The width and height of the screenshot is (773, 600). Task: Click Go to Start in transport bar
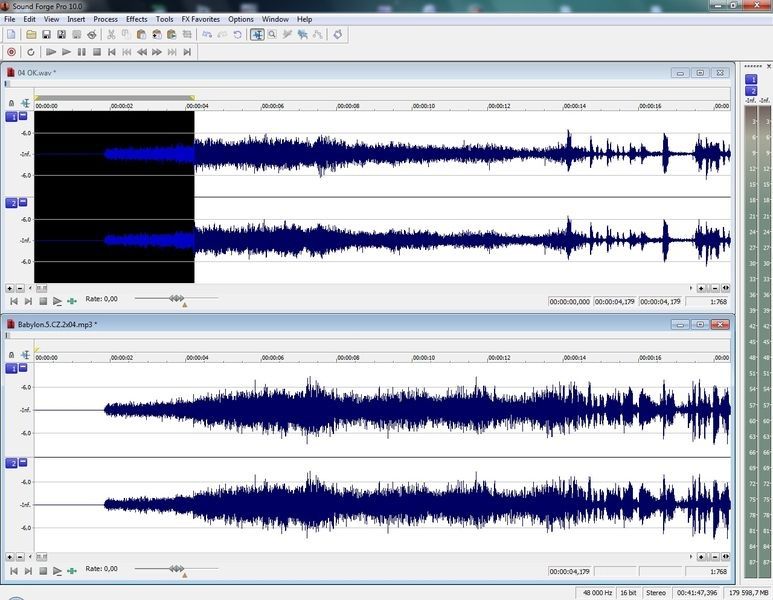click(x=112, y=52)
